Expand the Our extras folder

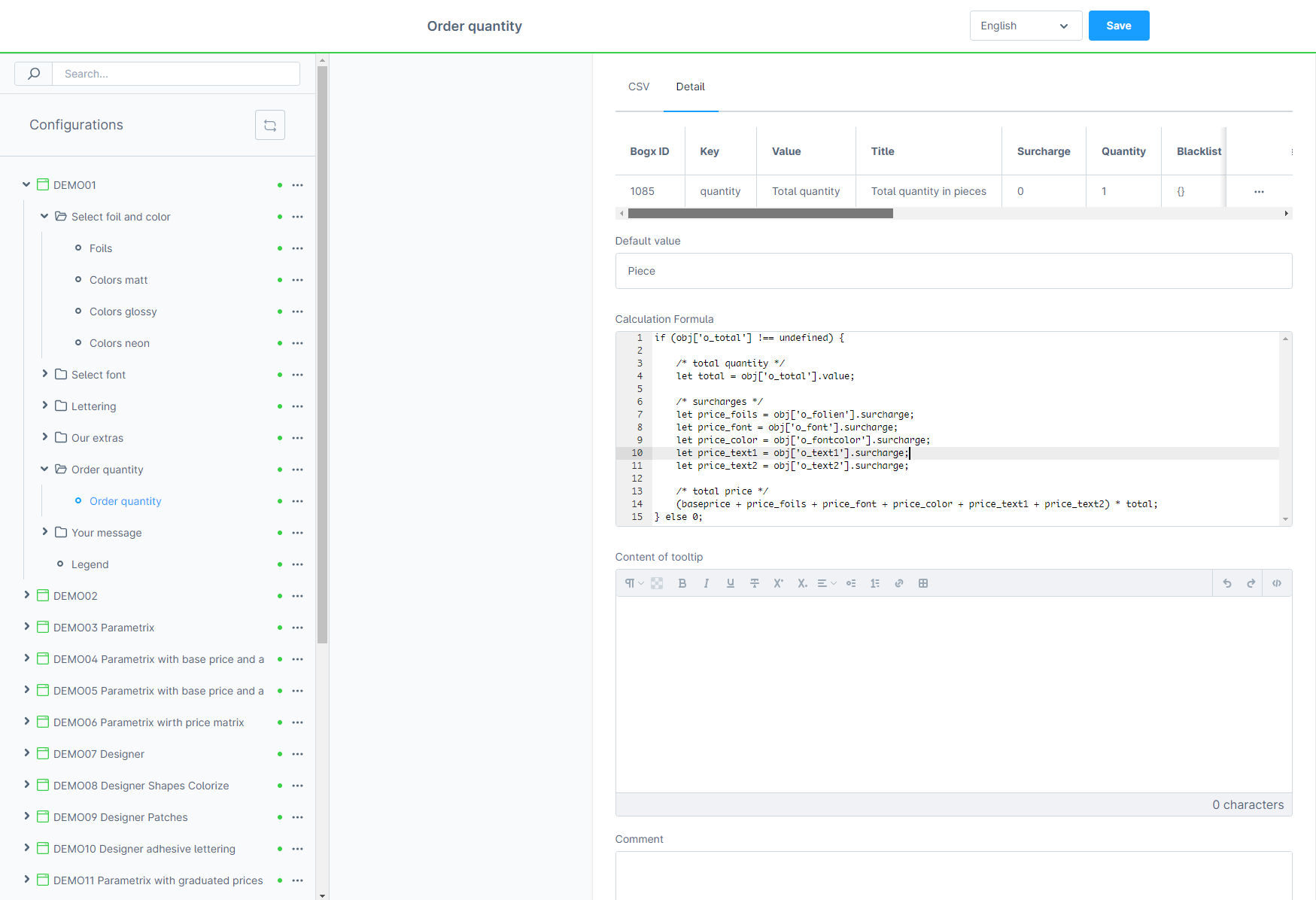44,437
